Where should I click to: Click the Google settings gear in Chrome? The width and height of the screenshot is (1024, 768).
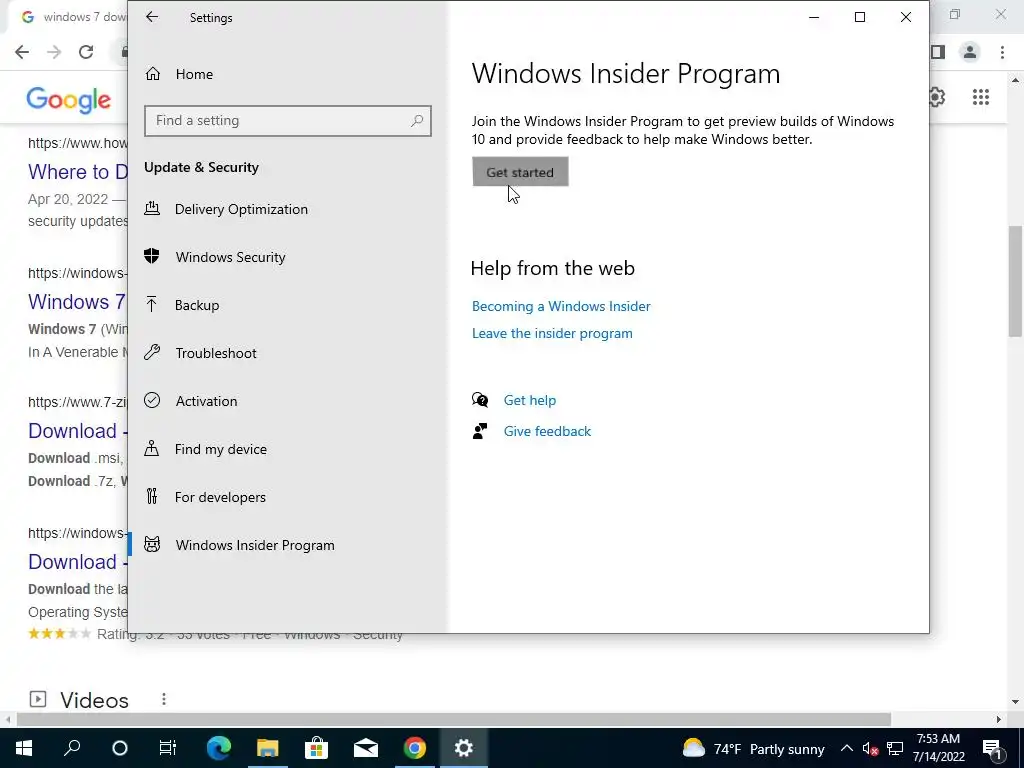(x=936, y=97)
